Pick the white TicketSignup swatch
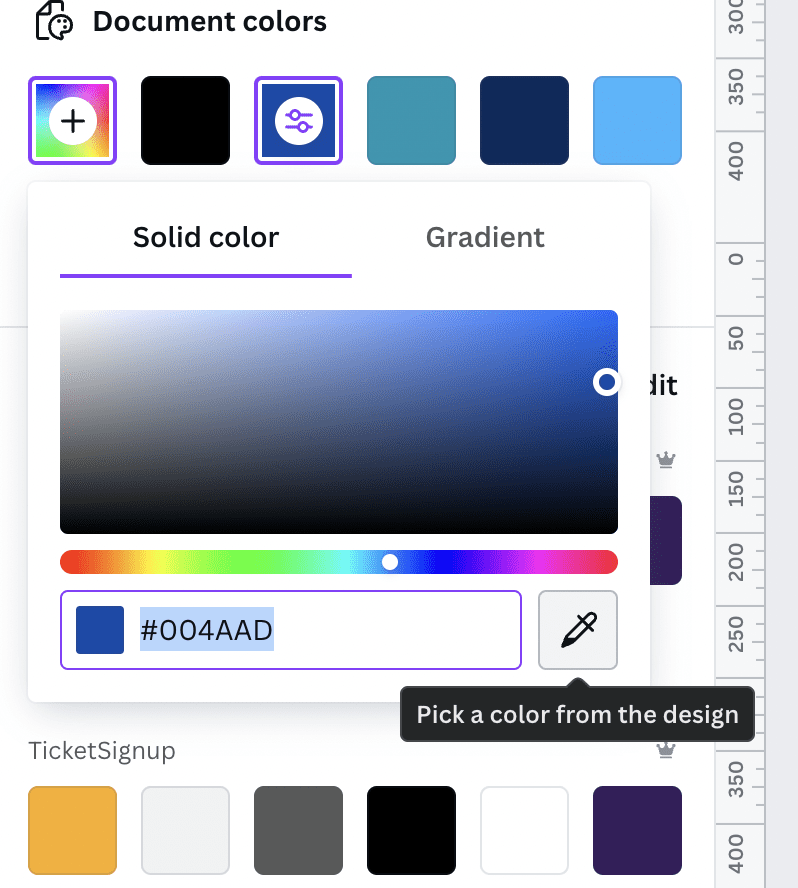798x888 pixels. point(524,830)
